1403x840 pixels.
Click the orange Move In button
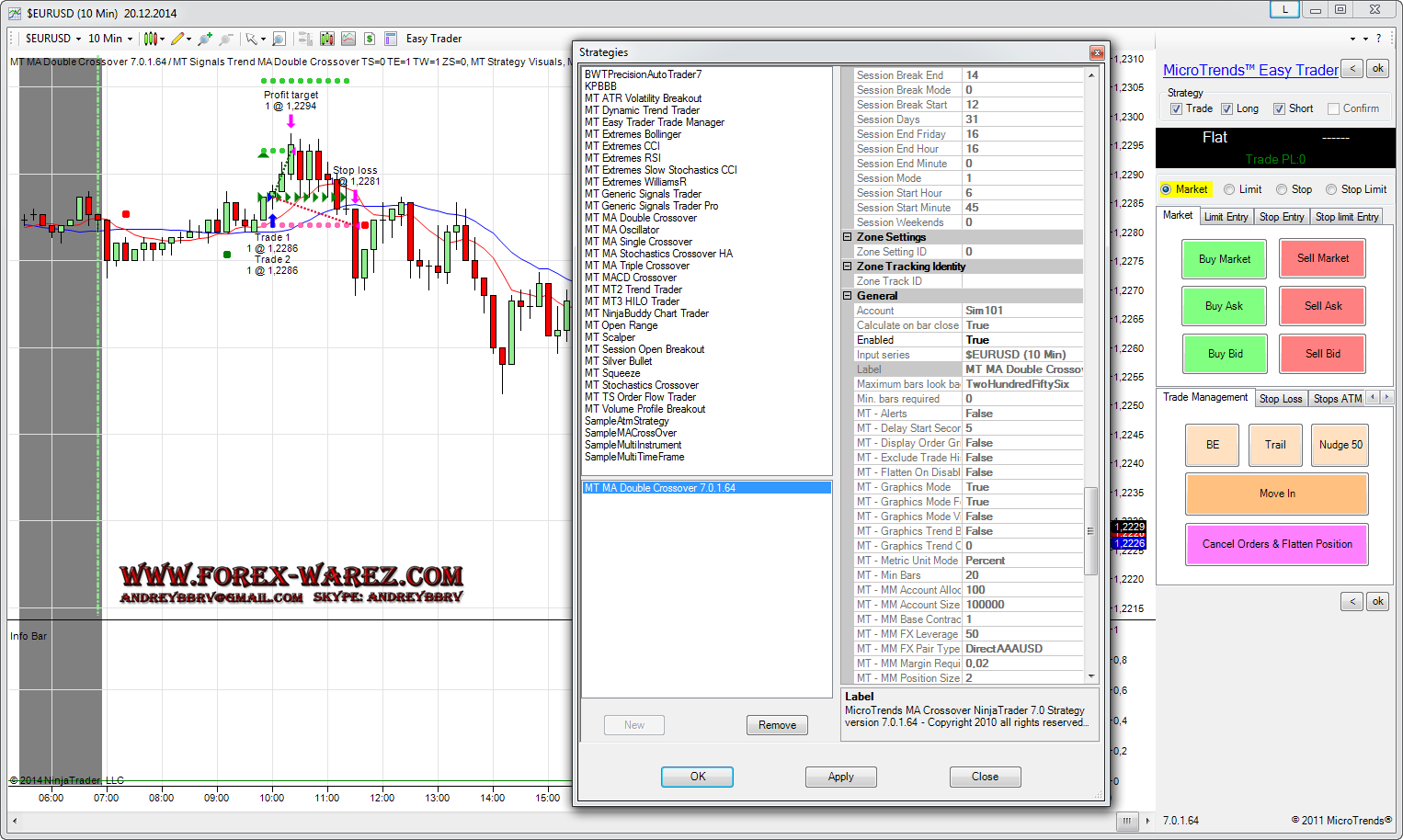click(1276, 494)
